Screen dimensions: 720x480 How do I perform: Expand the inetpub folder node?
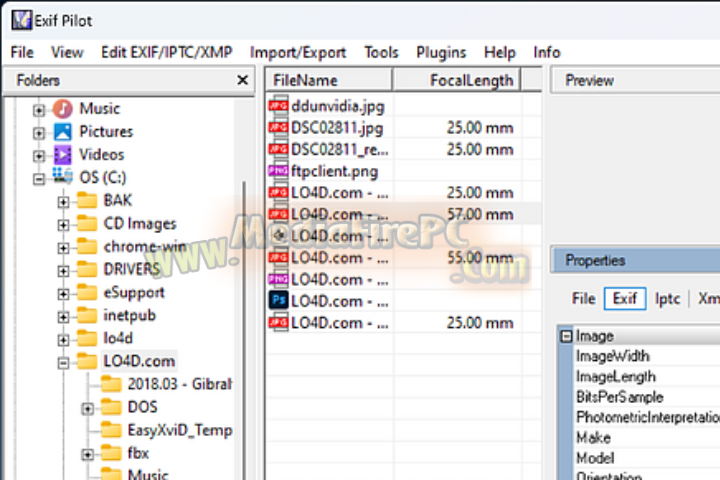(x=63, y=316)
